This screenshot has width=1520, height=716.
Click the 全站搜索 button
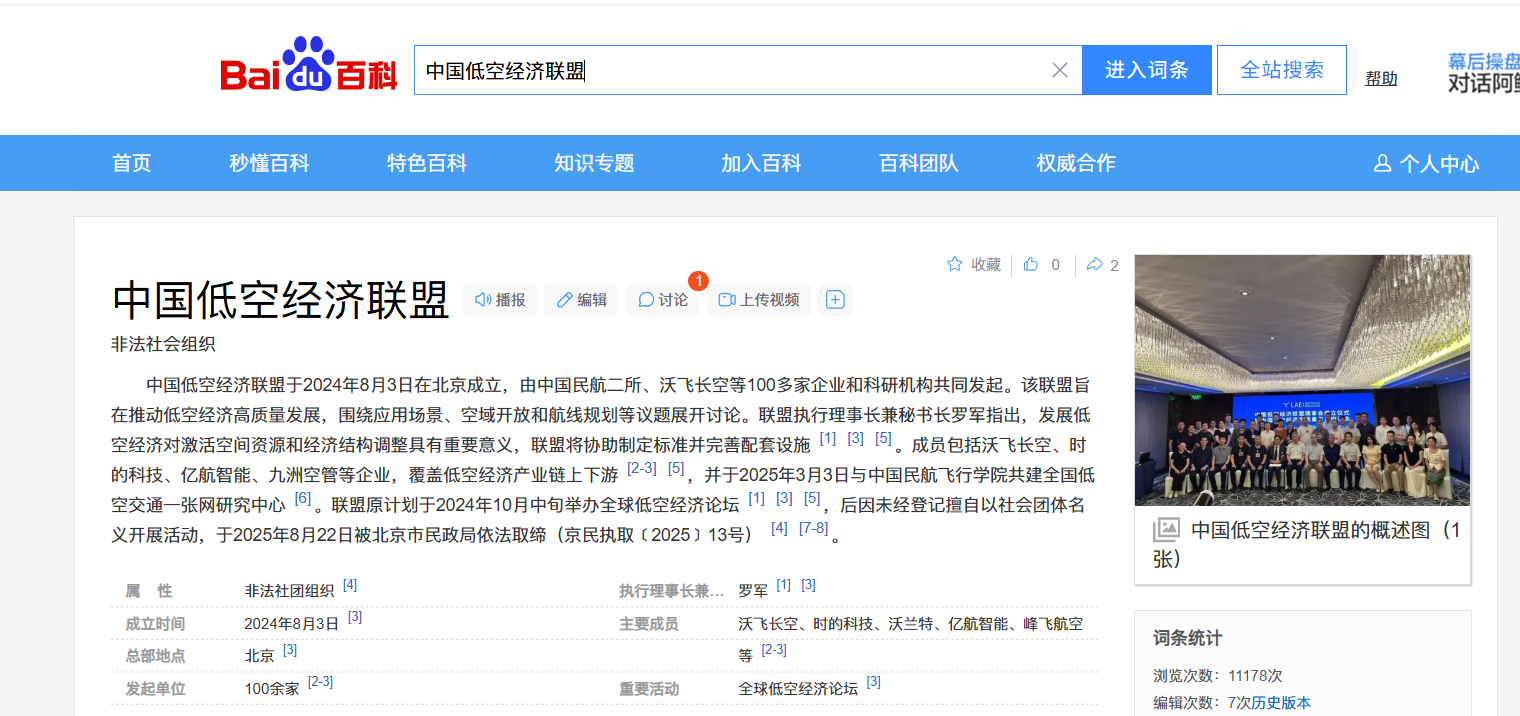(1281, 70)
